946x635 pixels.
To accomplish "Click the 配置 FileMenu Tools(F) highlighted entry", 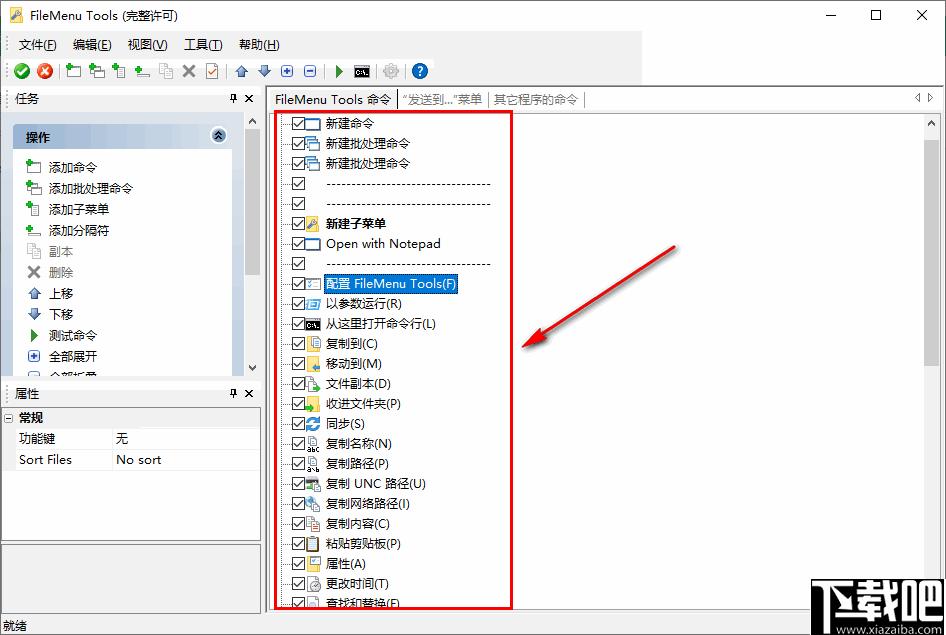I will (390, 283).
